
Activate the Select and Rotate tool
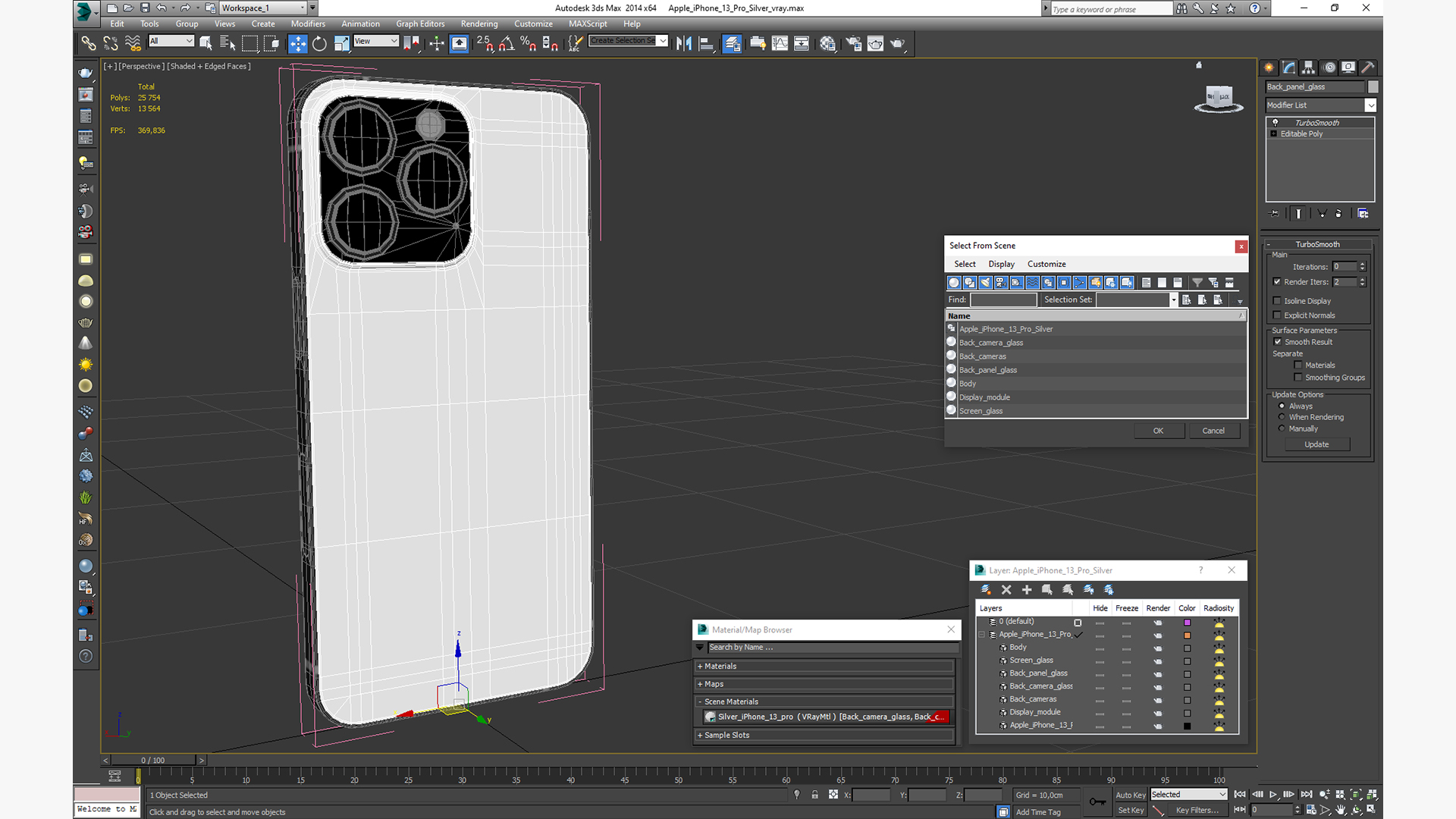pyautogui.click(x=319, y=43)
